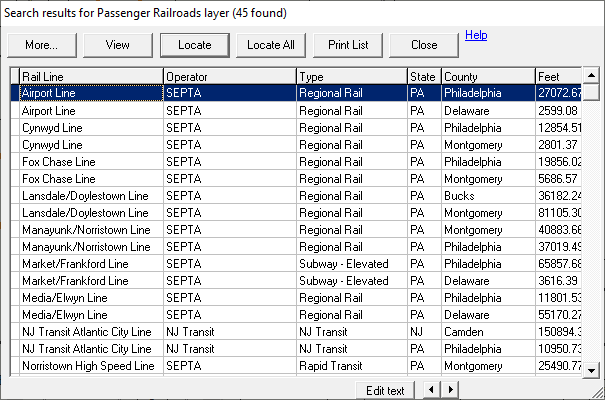Sort by the Rail Line column header
The image size is (605, 400).
[x=90, y=76]
